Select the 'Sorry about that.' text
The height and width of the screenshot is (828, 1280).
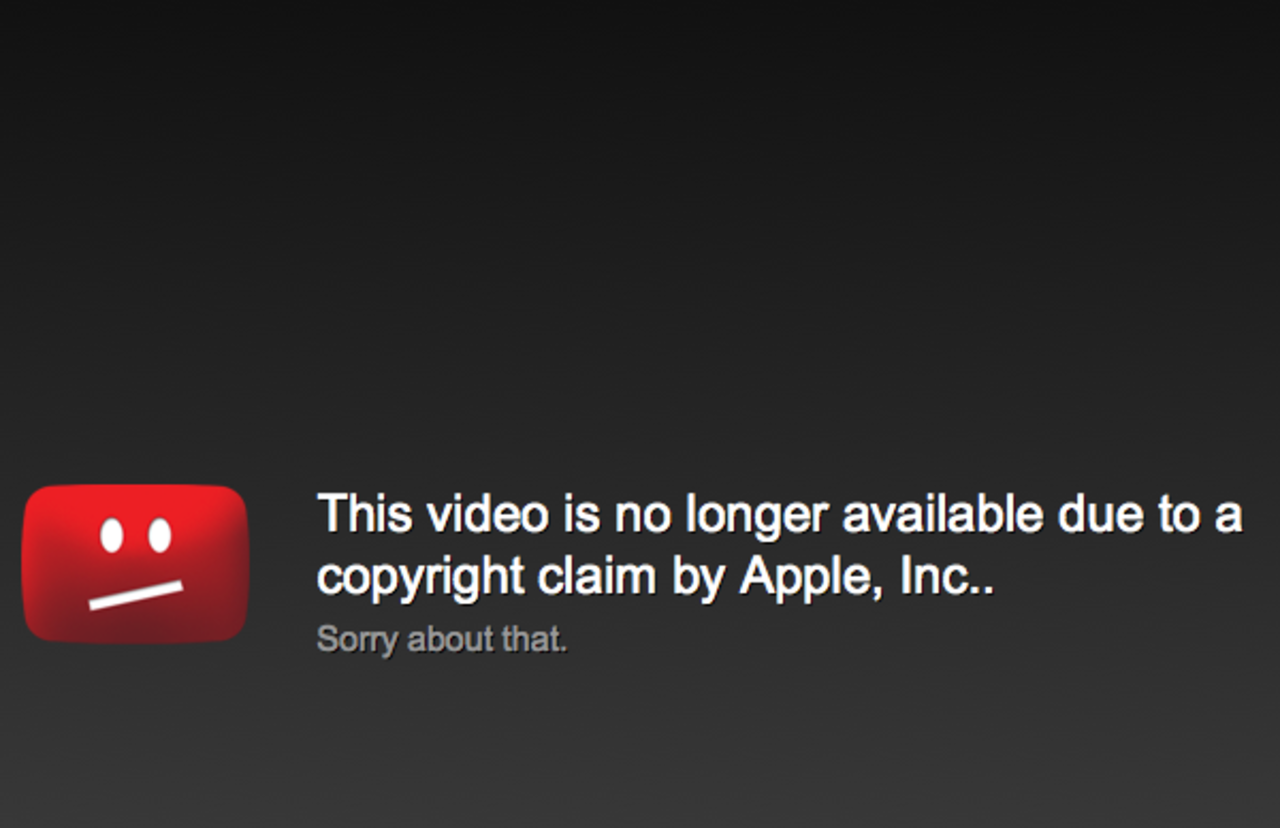[x=442, y=639]
